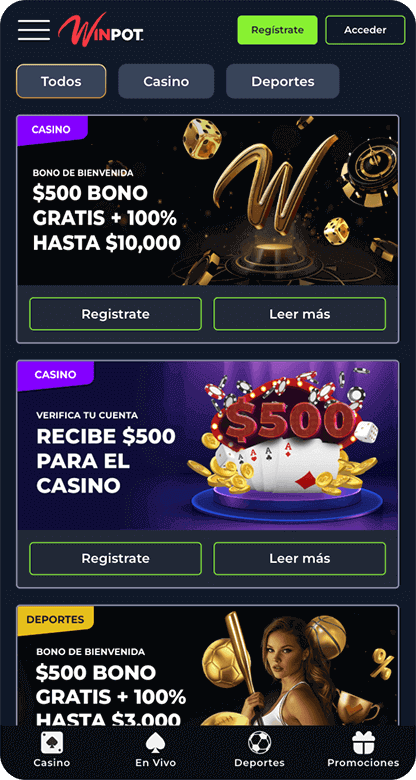This screenshot has height=780, width=416.
Task: Tap the Winpot logo
Action: coord(101,28)
